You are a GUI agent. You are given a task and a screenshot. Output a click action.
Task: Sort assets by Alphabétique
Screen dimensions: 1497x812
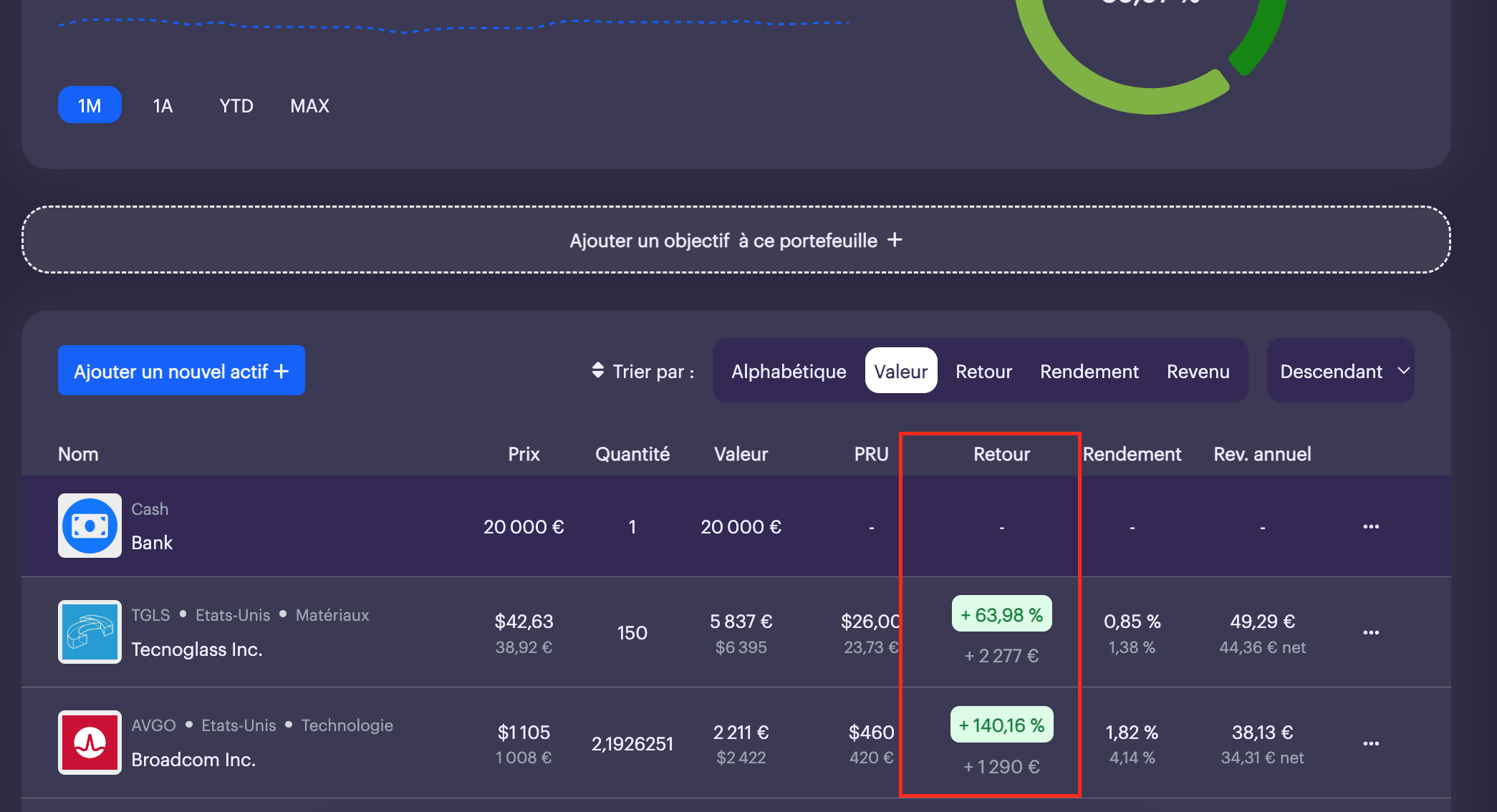click(789, 371)
